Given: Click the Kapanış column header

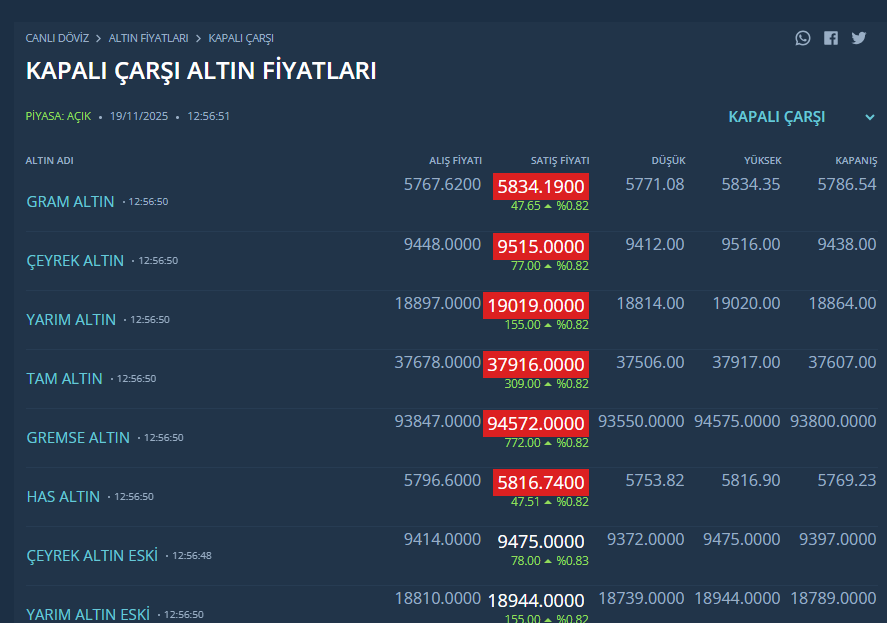Looking at the screenshot, I should pyautogui.click(x=856, y=161).
